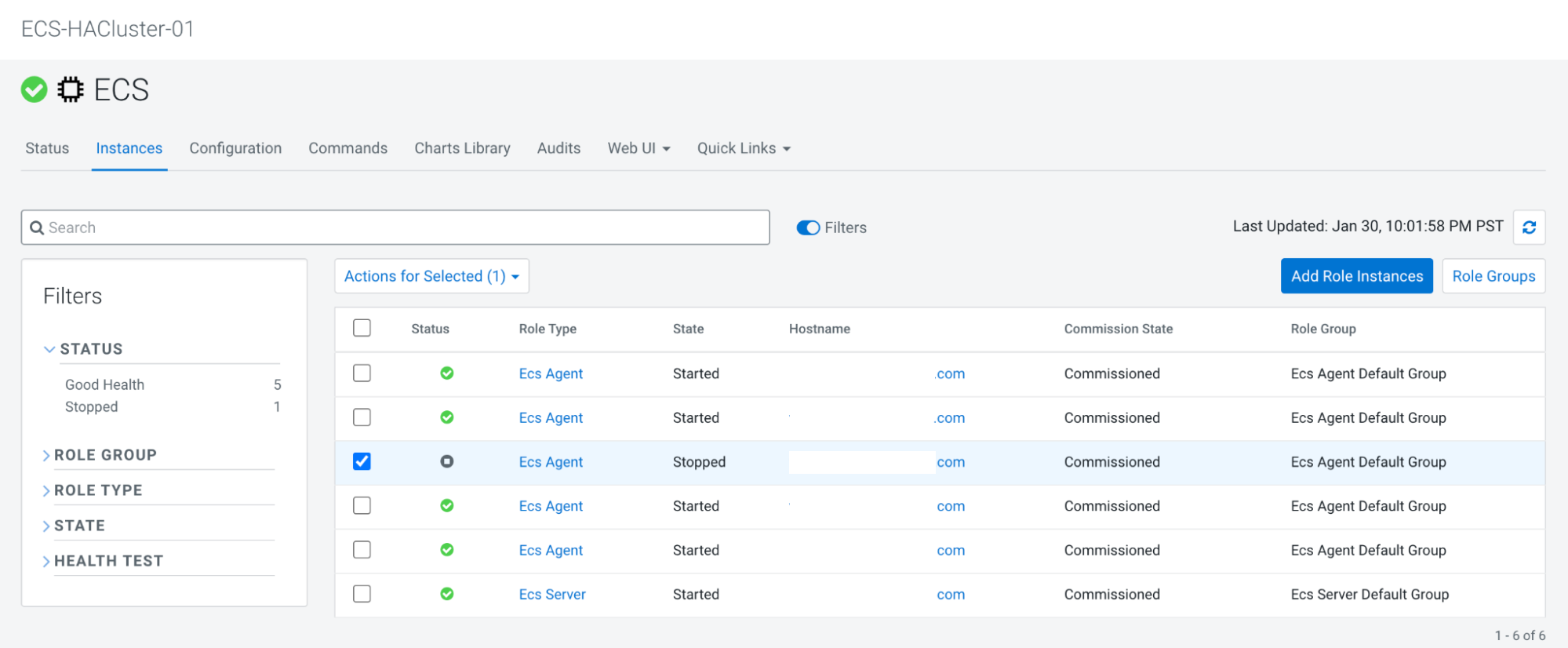1568x648 pixels.
Task: Click the refresh icon beside Last Updated
Action: coord(1529,228)
